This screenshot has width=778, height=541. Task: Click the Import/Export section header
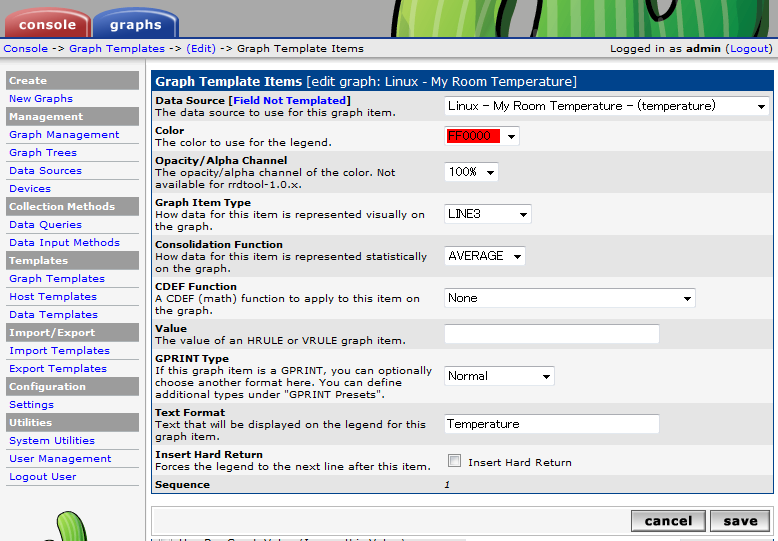click(72, 333)
